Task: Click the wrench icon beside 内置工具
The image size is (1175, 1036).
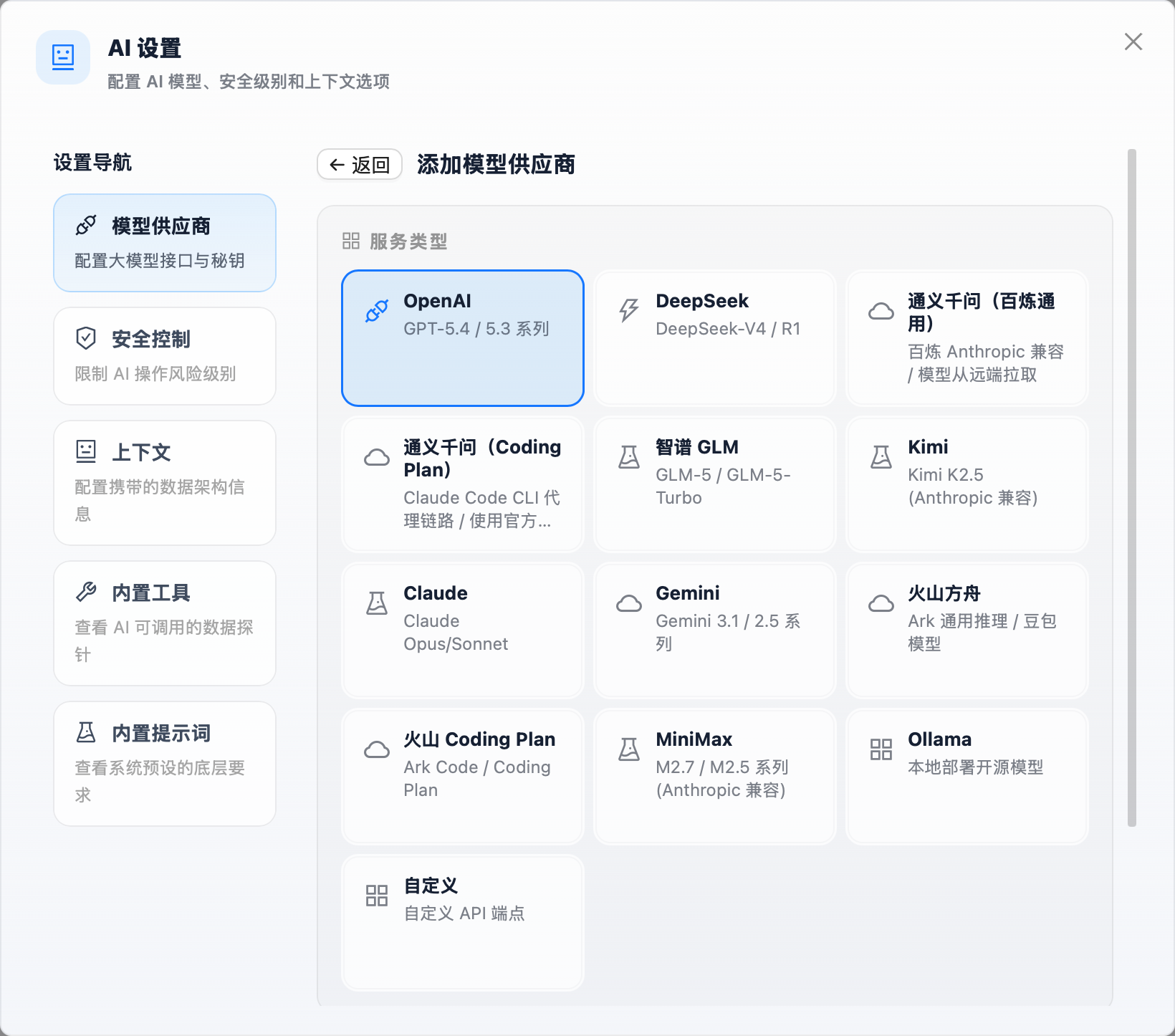Action: (86, 592)
